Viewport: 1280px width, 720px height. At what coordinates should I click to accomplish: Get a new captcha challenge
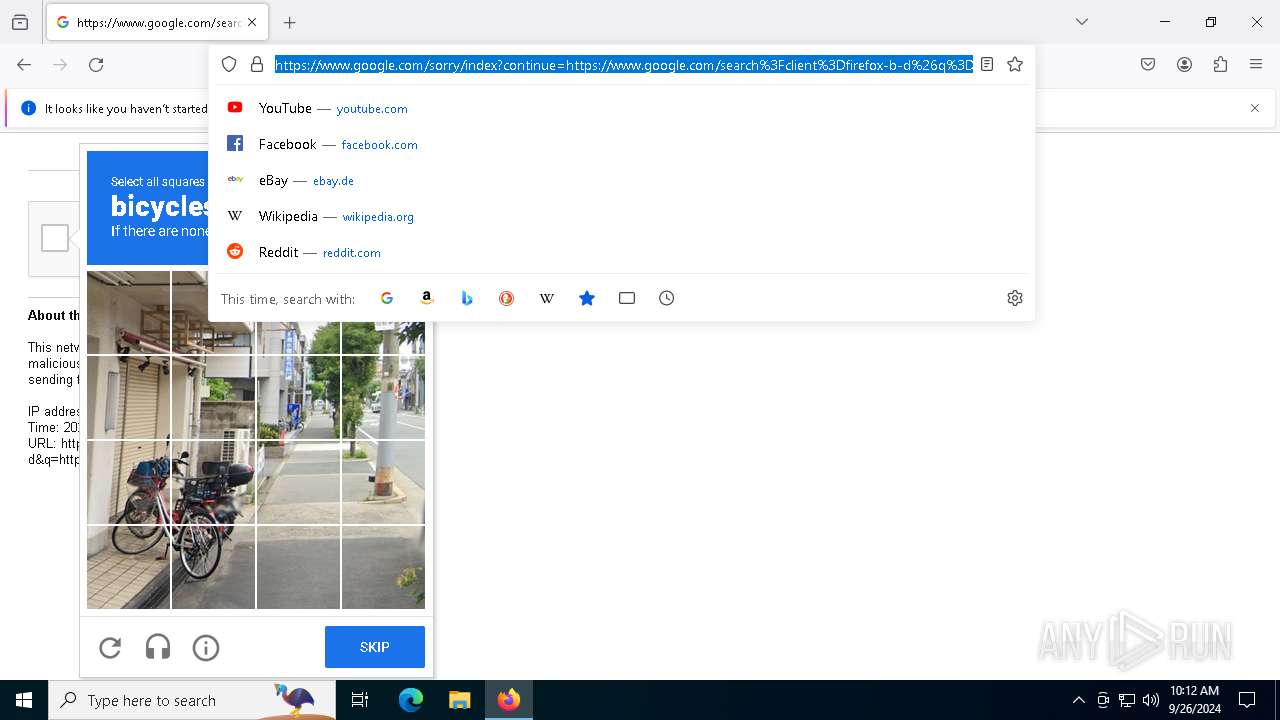[x=110, y=648]
